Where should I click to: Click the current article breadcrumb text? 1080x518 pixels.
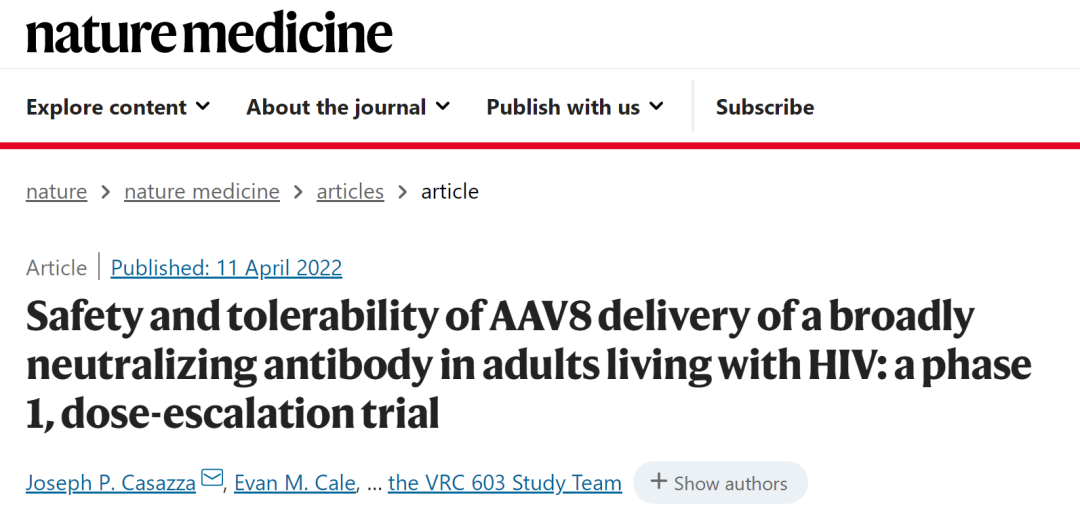[450, 191]
